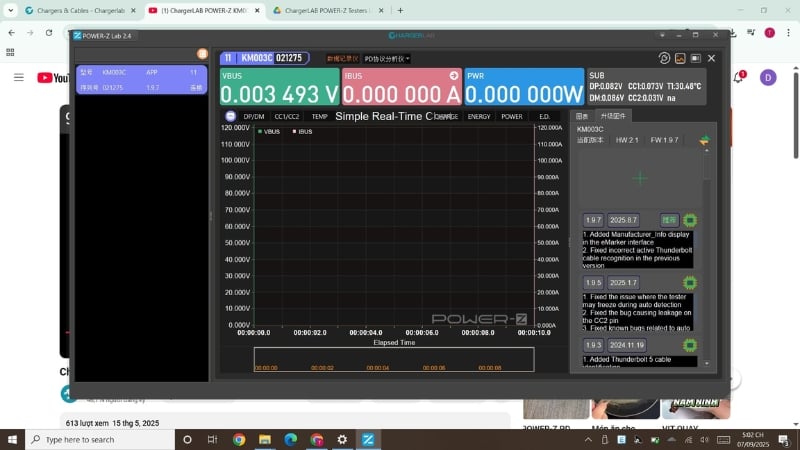Open File Explorer from taskbar
800x450 pixels.
tap(264, 439)
